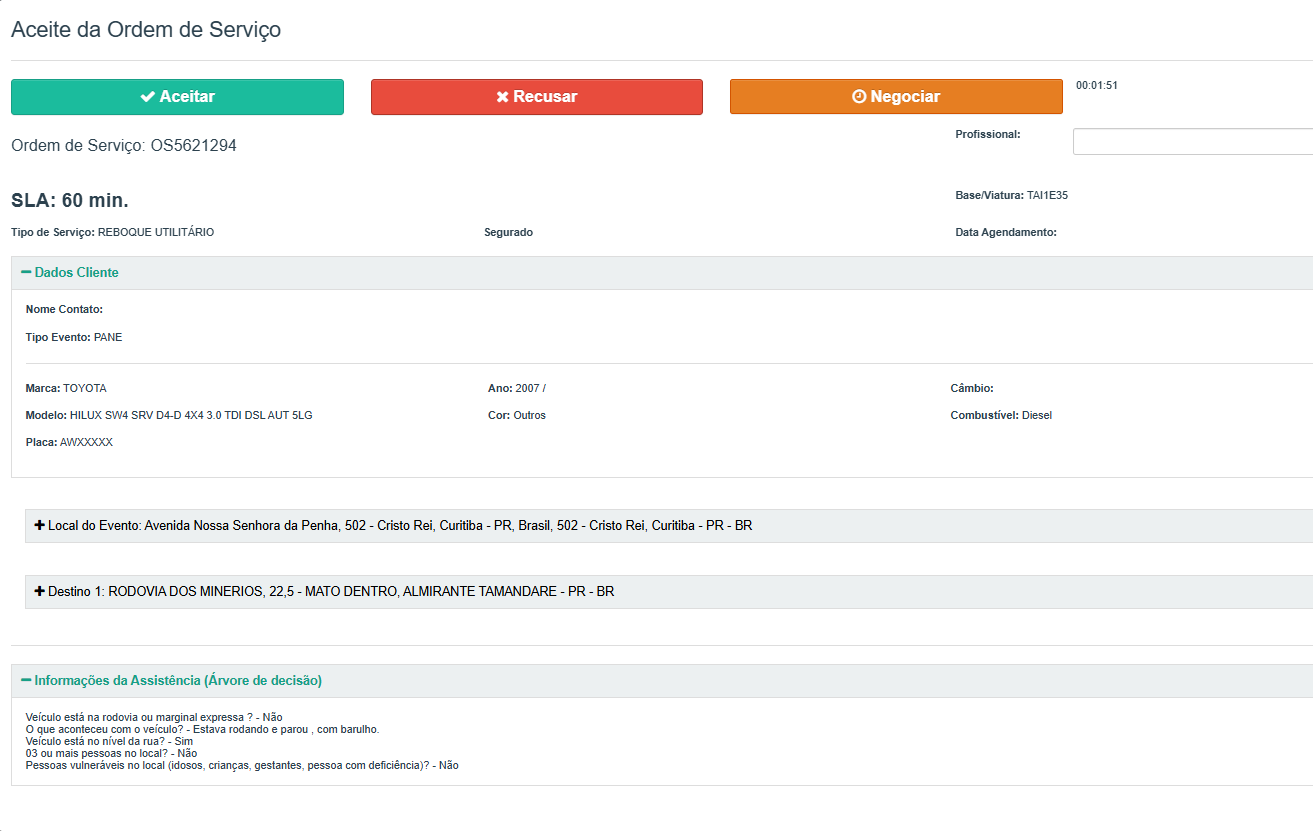Click the plus icon beside Destino 1
1313x831 pixels.
[x=40, y=591]
